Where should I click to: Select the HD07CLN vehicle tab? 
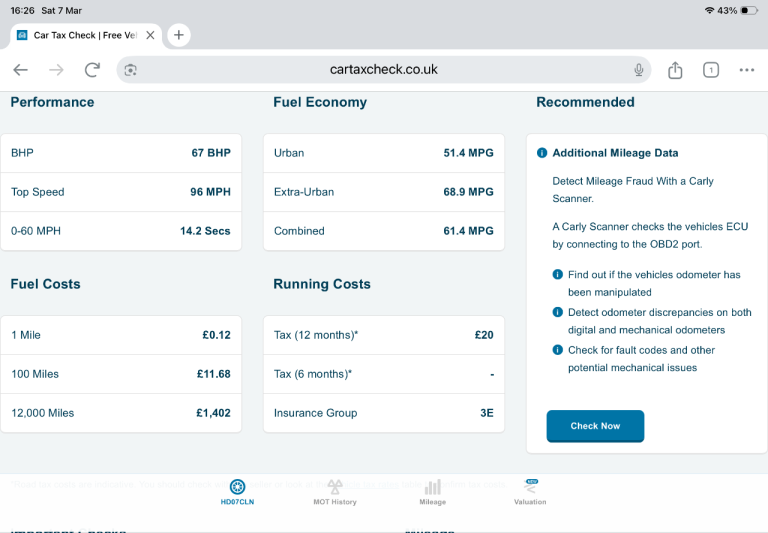[x=237, y=492]
